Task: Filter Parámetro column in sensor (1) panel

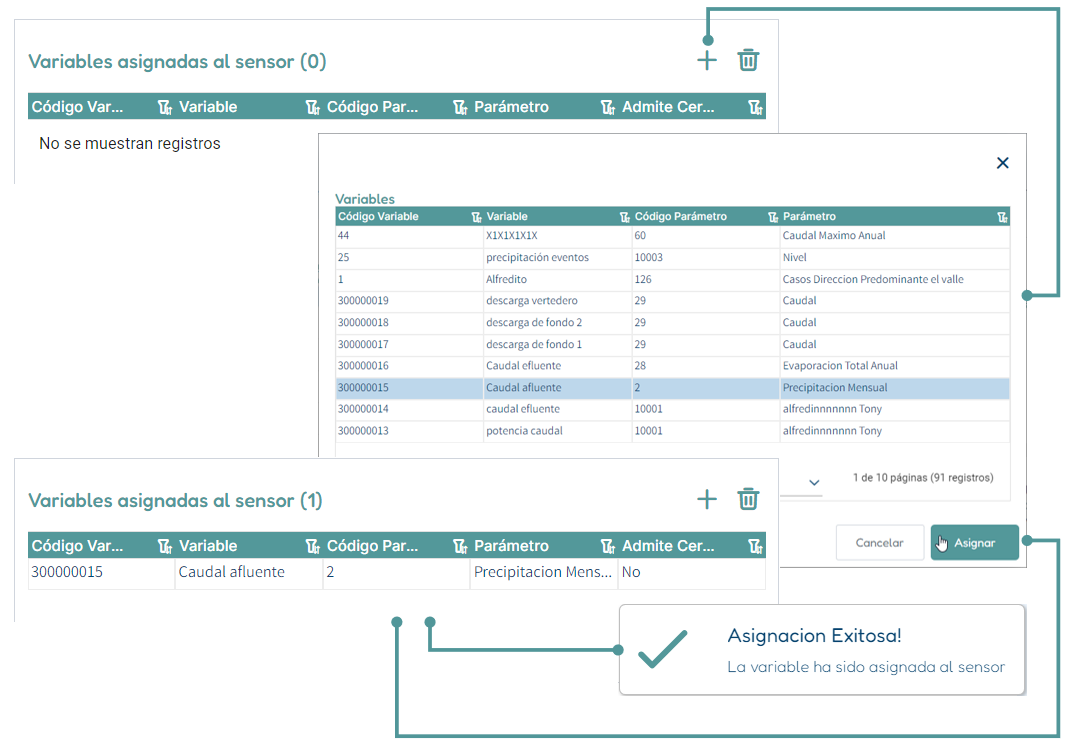Action: pos(608,546)
